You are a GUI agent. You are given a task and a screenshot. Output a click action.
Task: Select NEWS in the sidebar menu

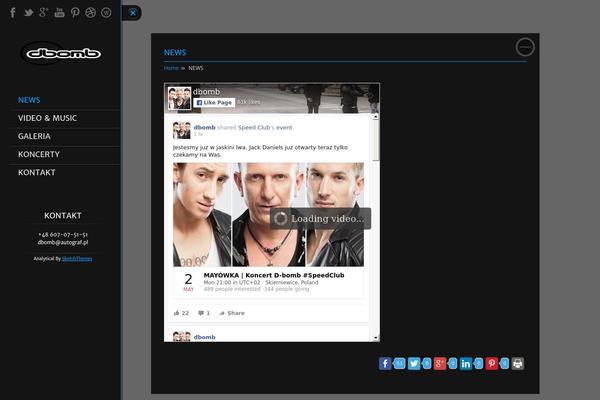[29, 100]
